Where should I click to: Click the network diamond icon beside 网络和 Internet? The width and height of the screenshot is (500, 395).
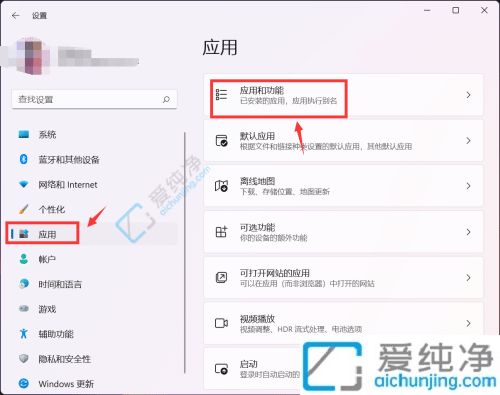(24, 184)
